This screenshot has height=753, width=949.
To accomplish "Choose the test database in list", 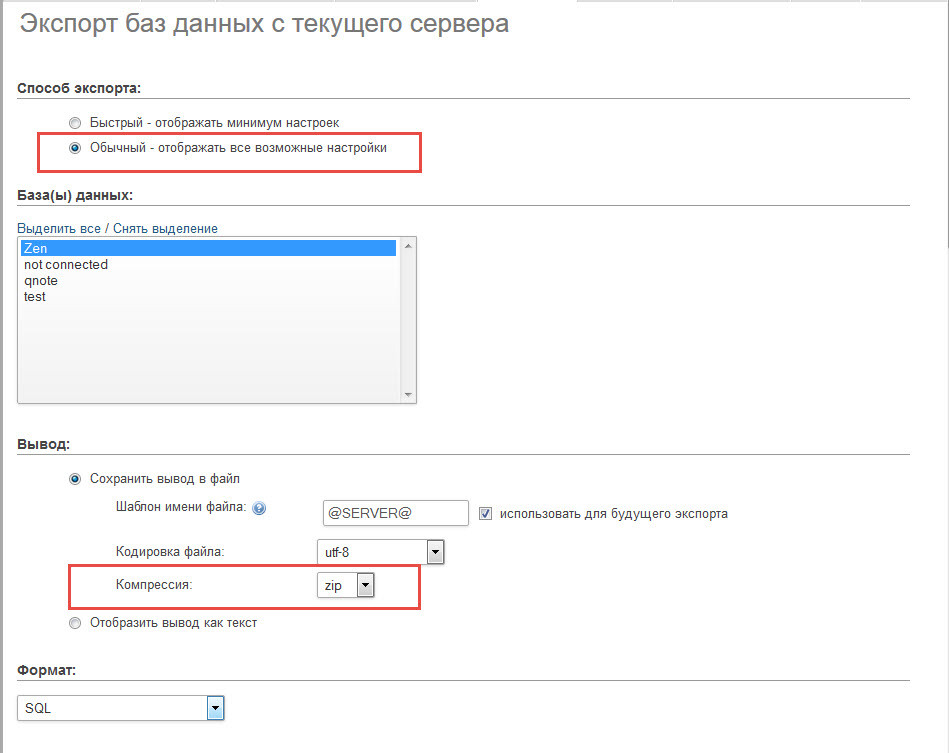I will [x=209, y=297].
